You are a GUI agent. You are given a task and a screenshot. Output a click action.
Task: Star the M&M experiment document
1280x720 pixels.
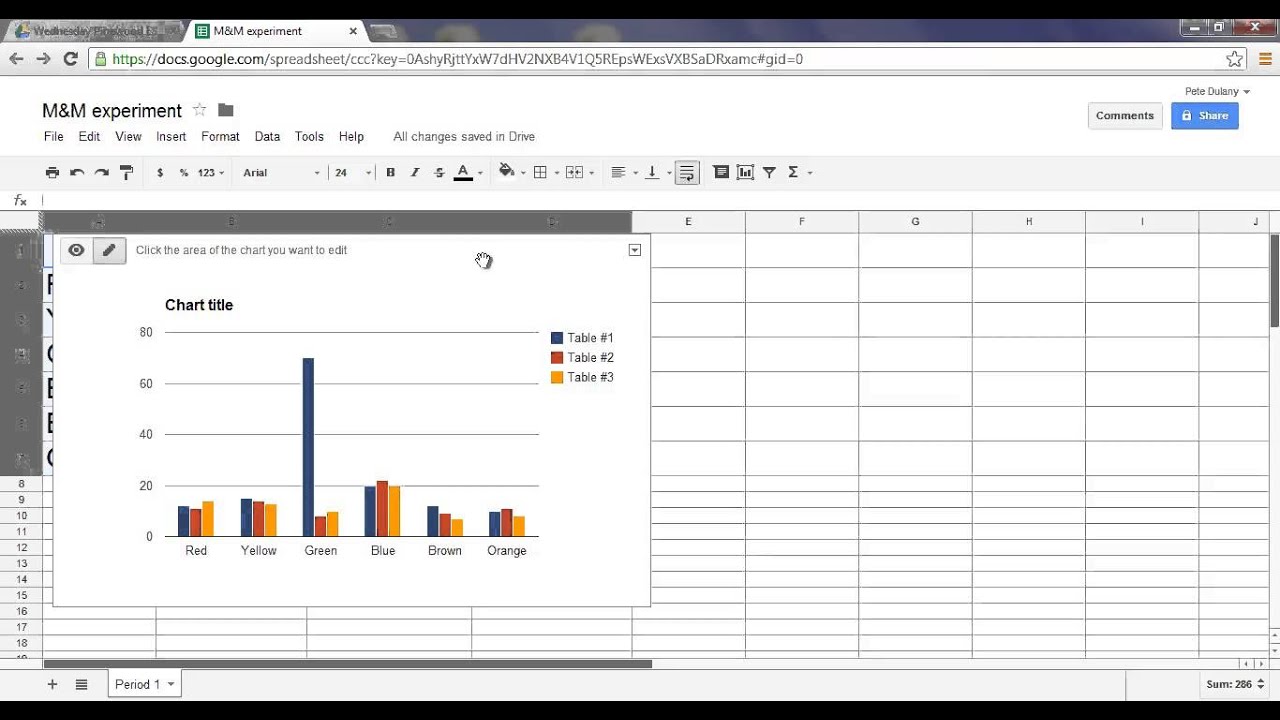tap(199, 110)
